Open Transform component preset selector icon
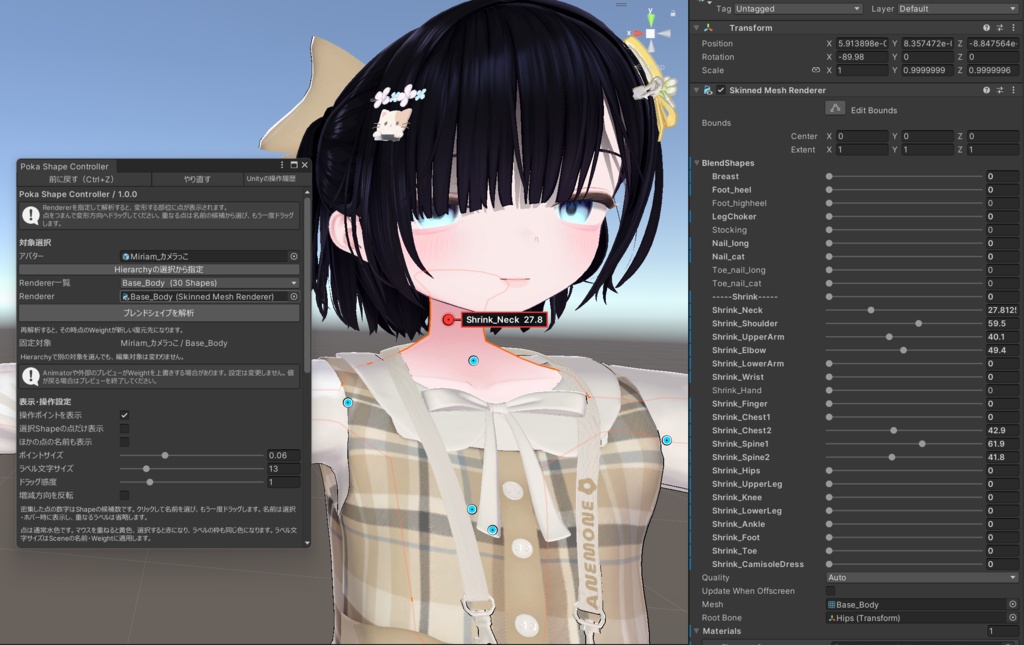 coord(1000,28)
